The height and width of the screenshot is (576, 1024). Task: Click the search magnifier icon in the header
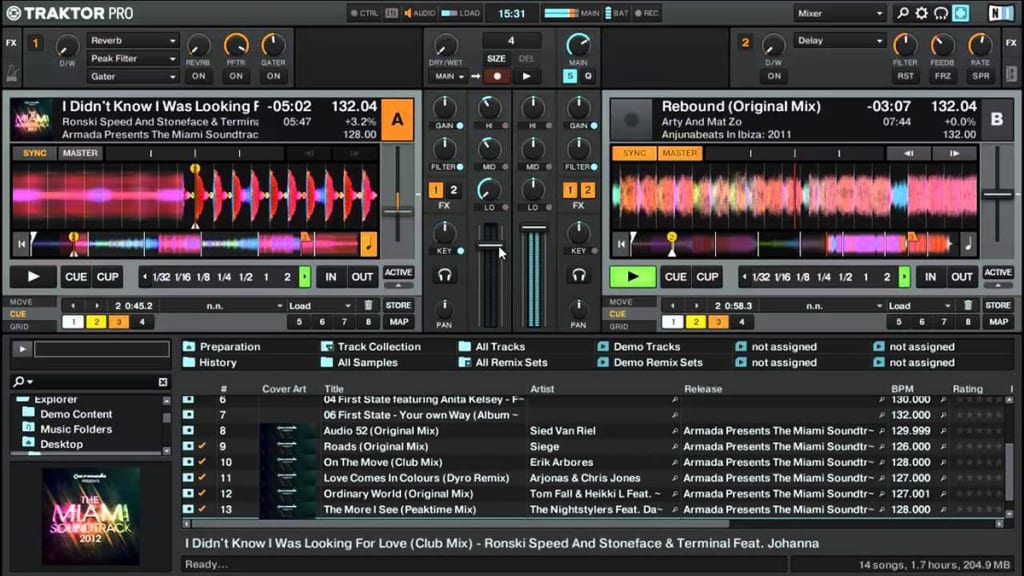pyautogui.click(x=903, y=13)
